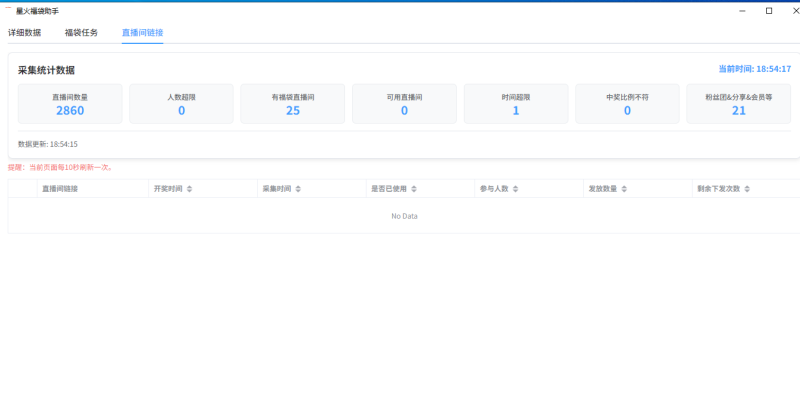
Task: Click the 直播间数量 statistic card
Action: coord(70,104)
